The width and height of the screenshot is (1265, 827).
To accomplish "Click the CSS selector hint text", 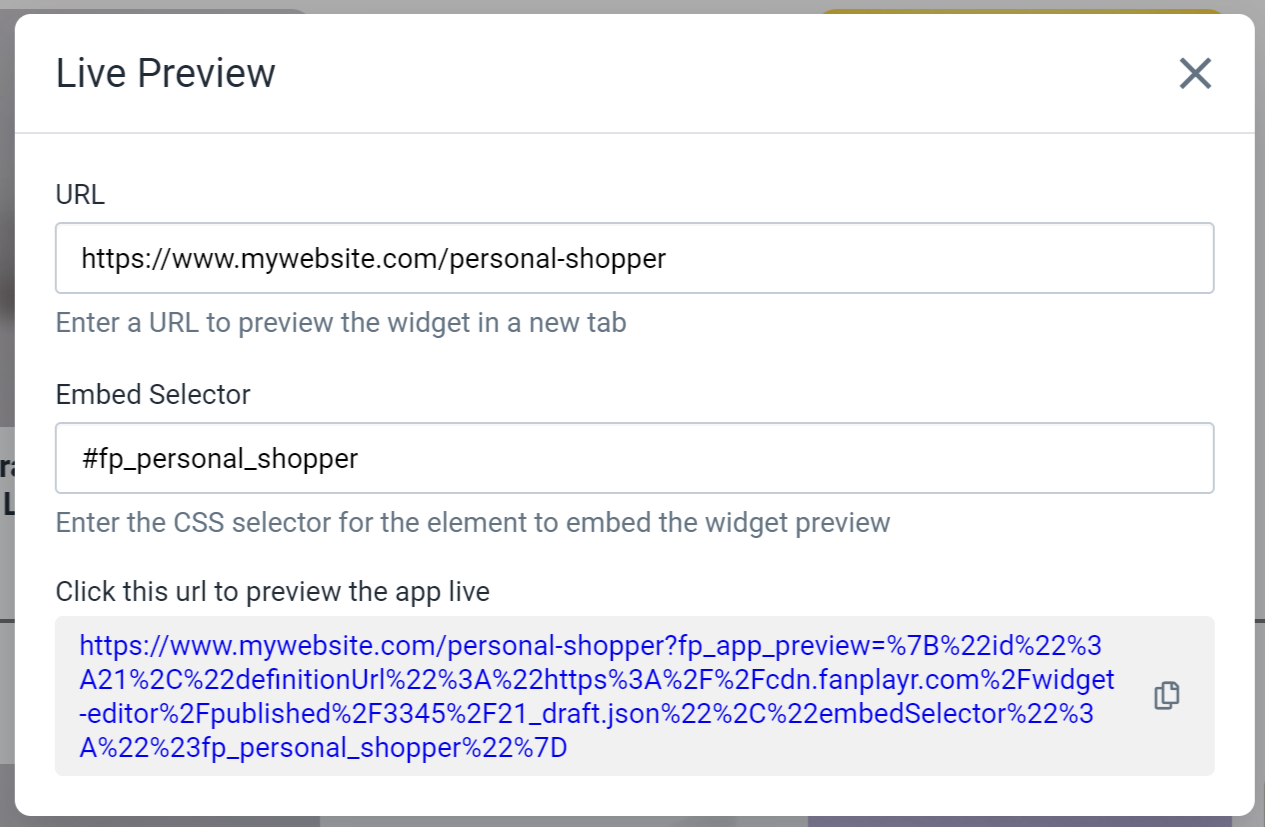I will [473, 523].
